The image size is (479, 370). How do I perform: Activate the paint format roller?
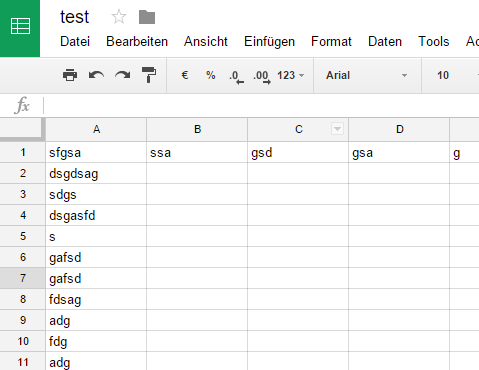coord(149,75)
